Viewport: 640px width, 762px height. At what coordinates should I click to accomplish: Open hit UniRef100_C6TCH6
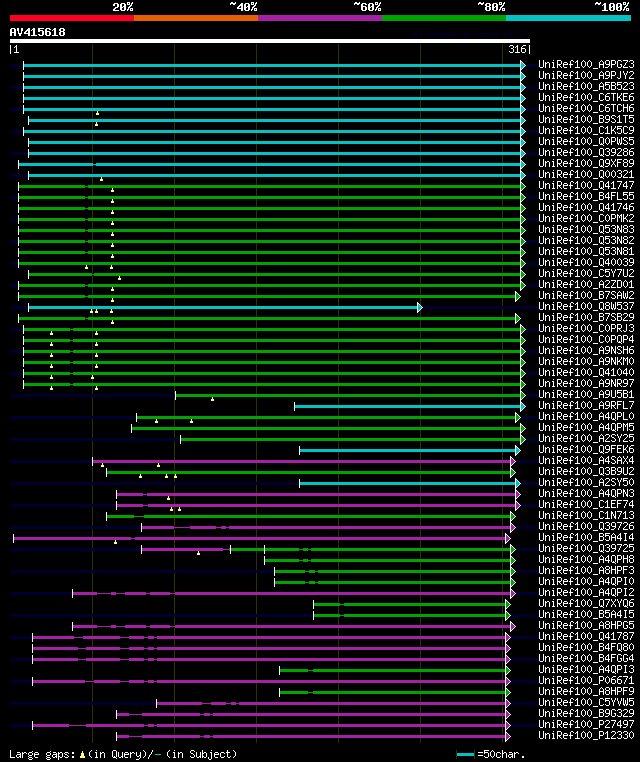pyautogui.click(x=586, y=108)
